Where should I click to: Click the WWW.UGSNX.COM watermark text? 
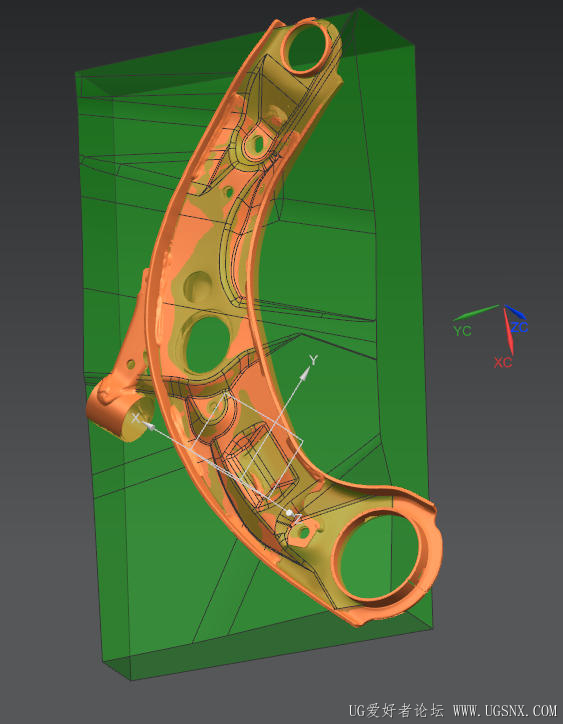(x=505, y=710)
